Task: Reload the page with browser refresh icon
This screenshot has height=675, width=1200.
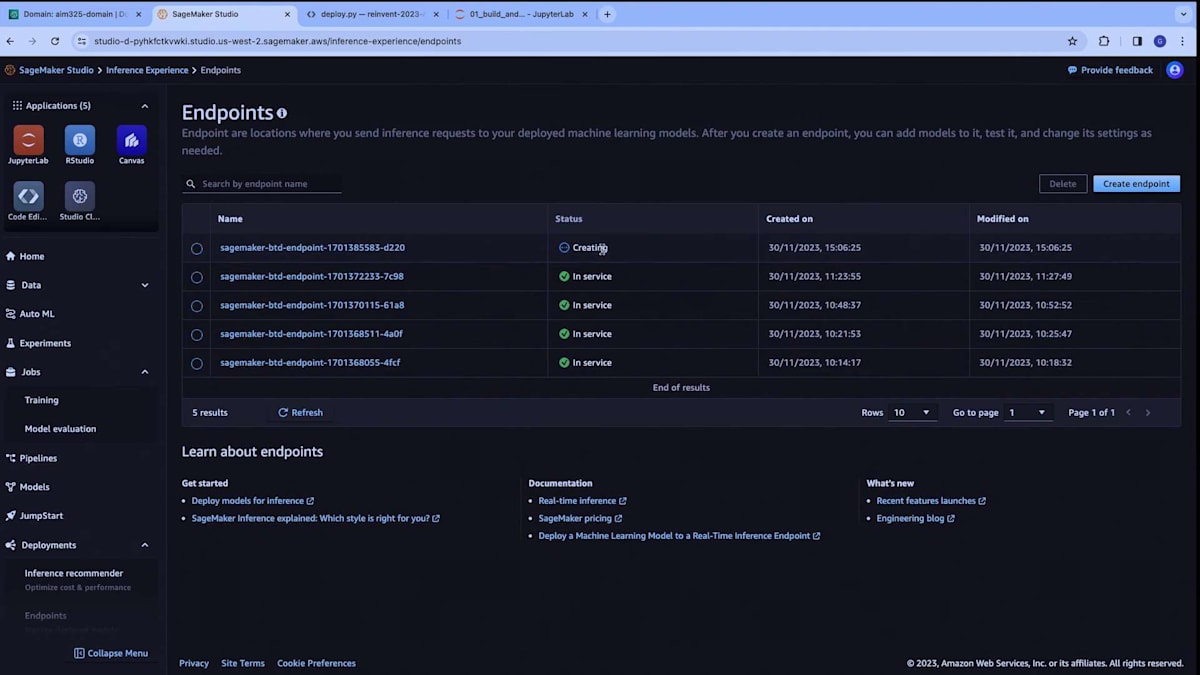Action: (55, 41)
